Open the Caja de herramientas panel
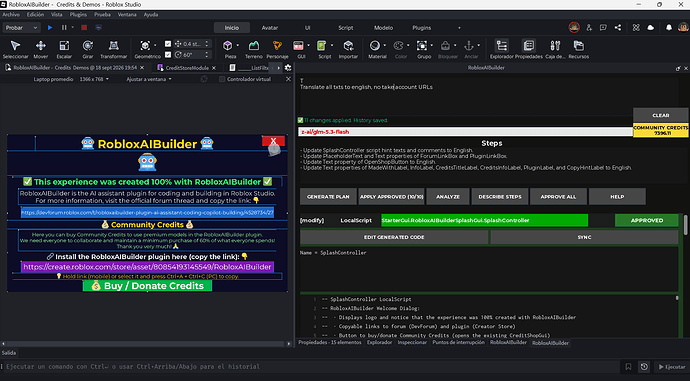 click(x=555, y=49)
